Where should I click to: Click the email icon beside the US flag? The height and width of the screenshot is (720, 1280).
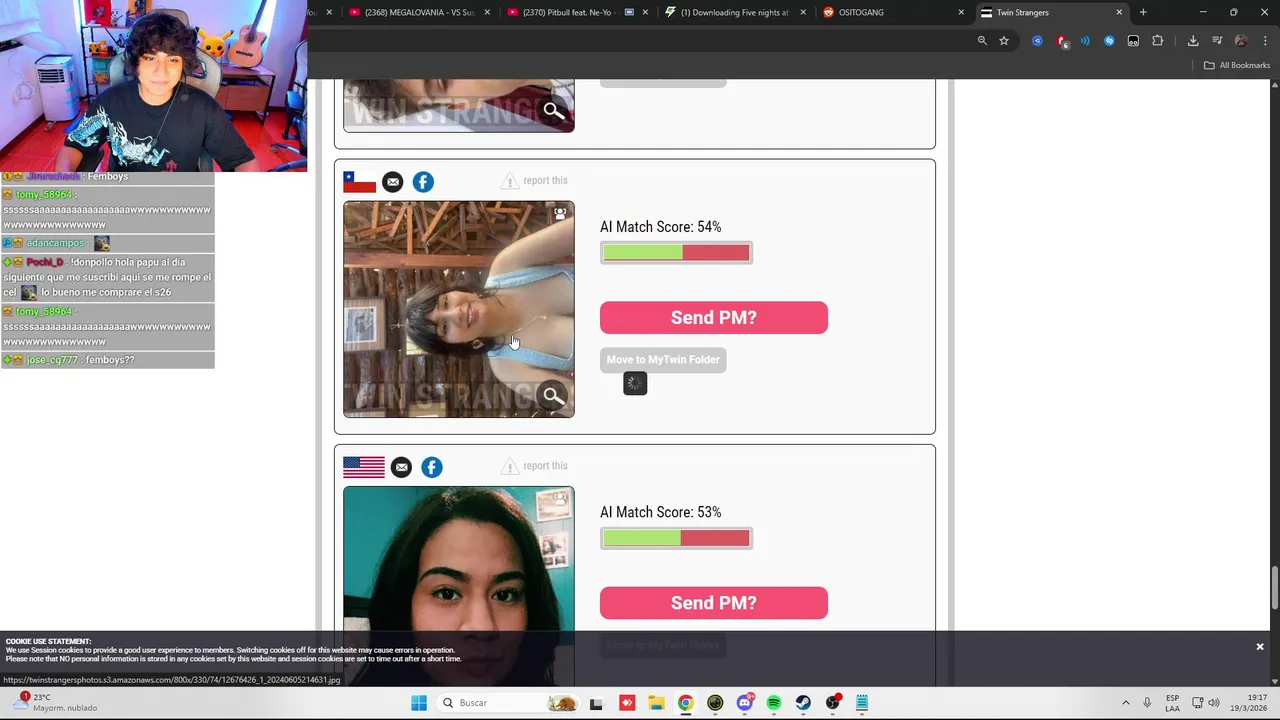click(401, 467)
